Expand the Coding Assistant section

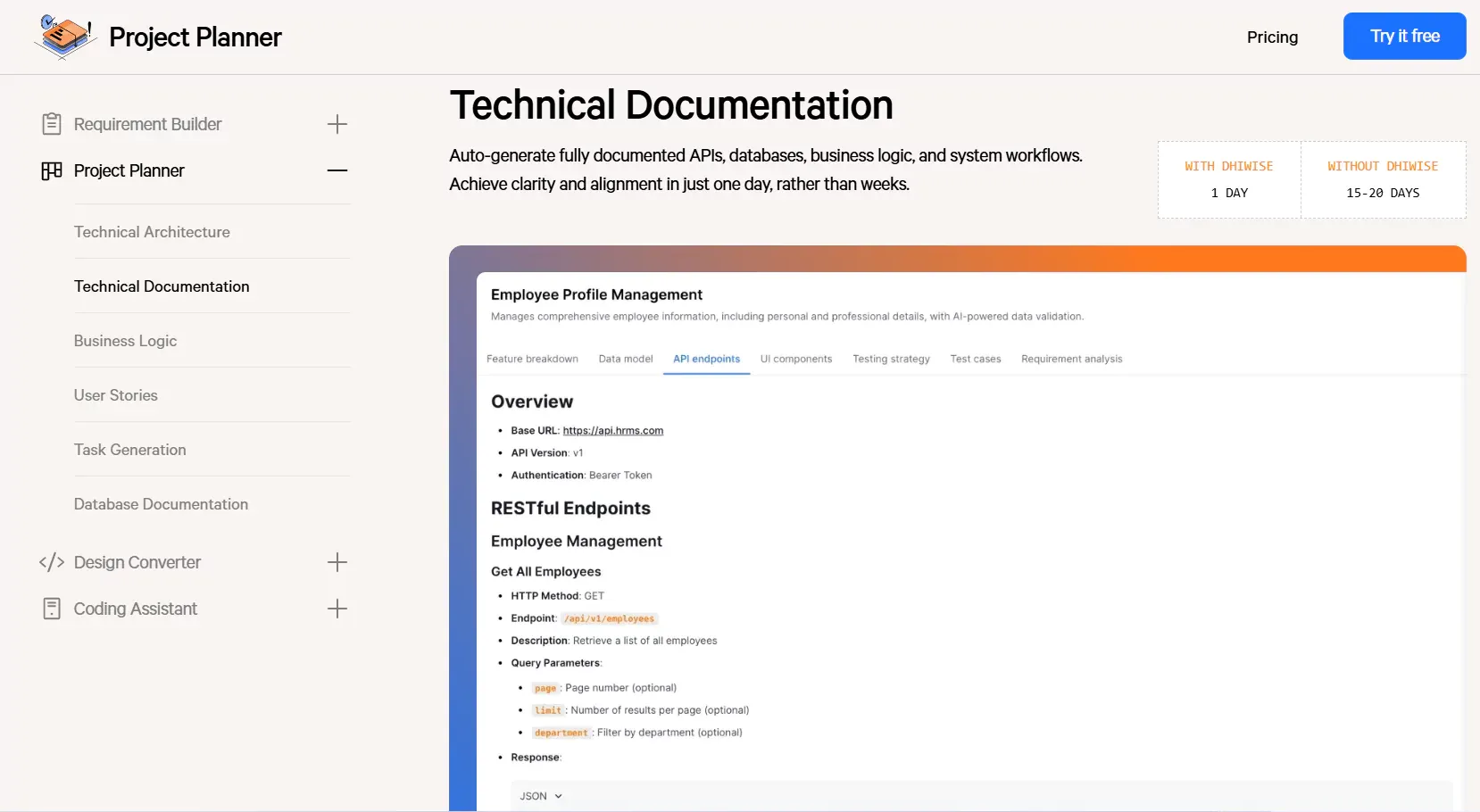click(x=337, y=609)
